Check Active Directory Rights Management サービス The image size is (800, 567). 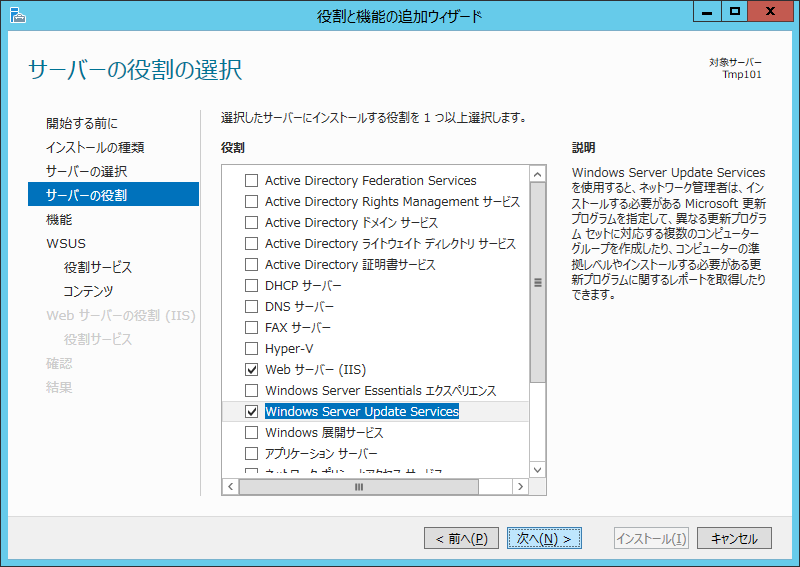(252, 202)
